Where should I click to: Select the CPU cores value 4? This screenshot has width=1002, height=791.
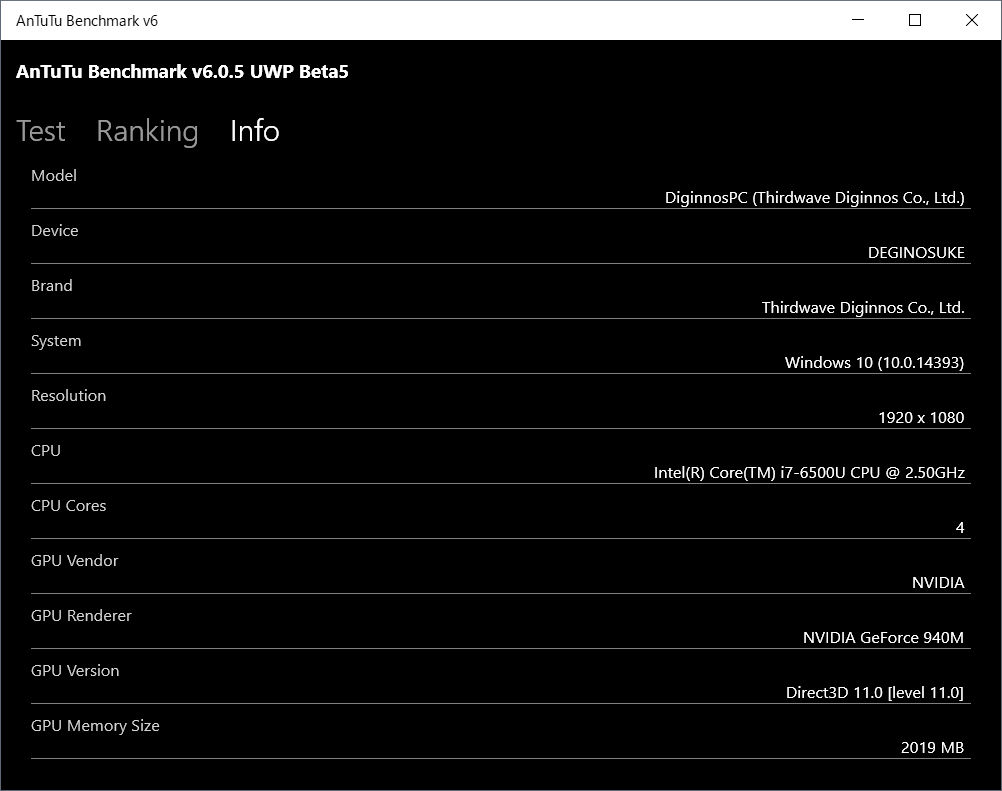point(960,528)
